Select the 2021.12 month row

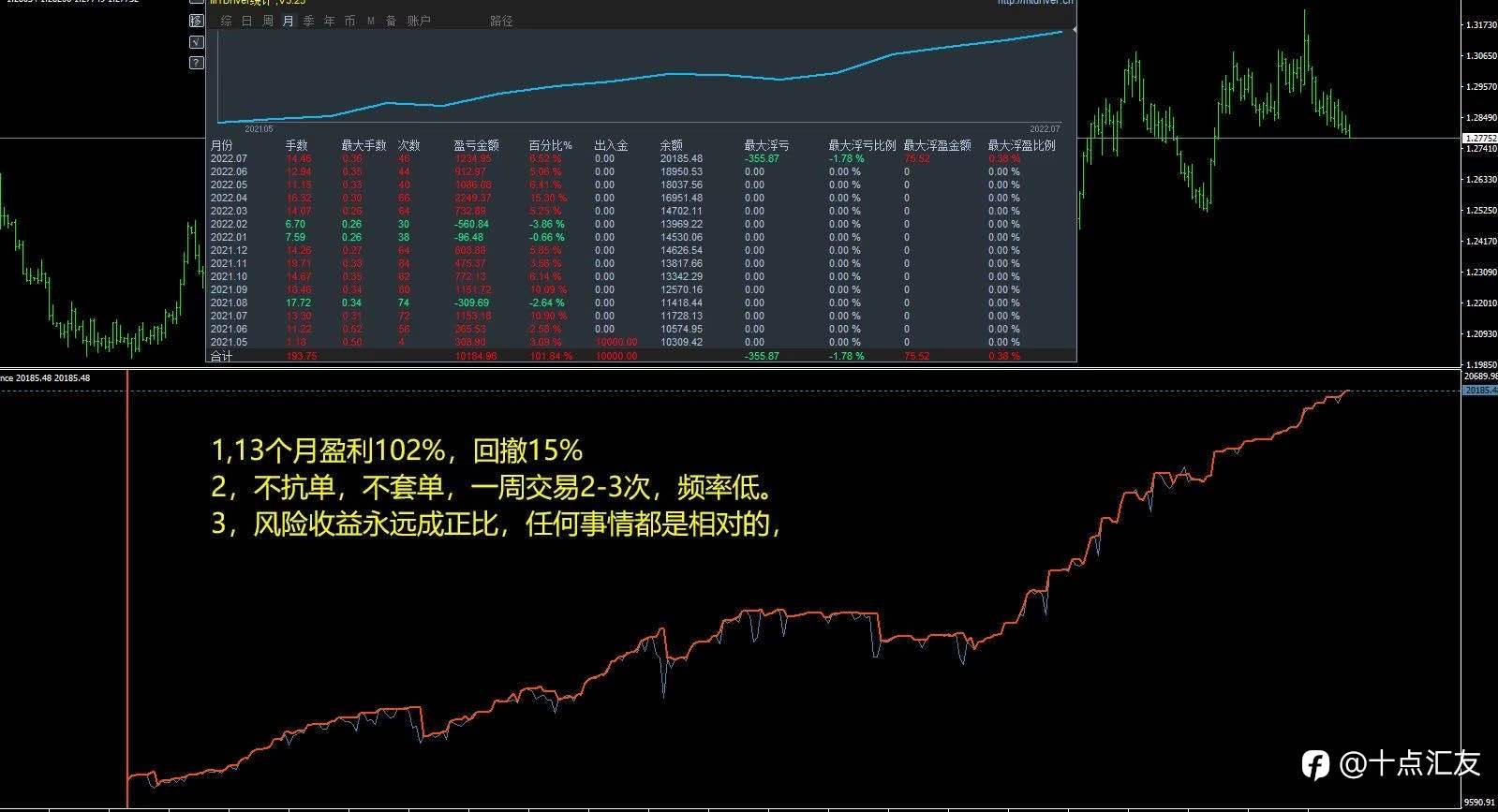(x=641, y=250)
